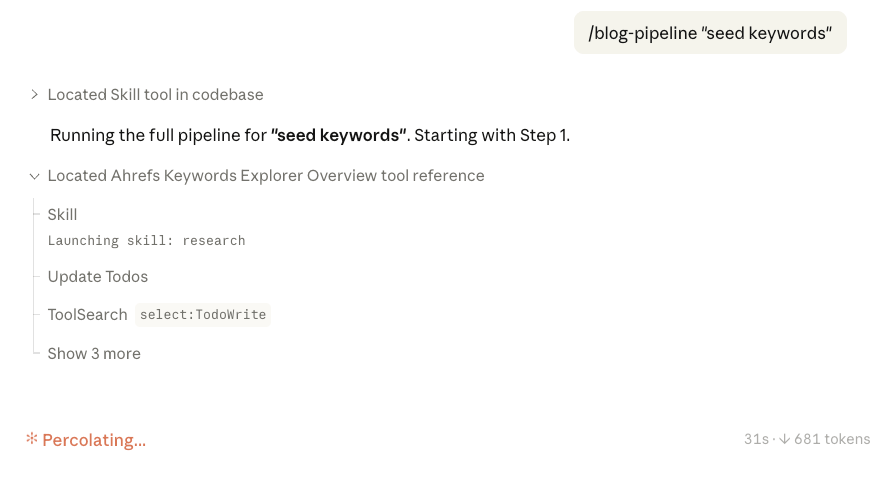Click "Launching skill: research" output line

click(146, 241)
